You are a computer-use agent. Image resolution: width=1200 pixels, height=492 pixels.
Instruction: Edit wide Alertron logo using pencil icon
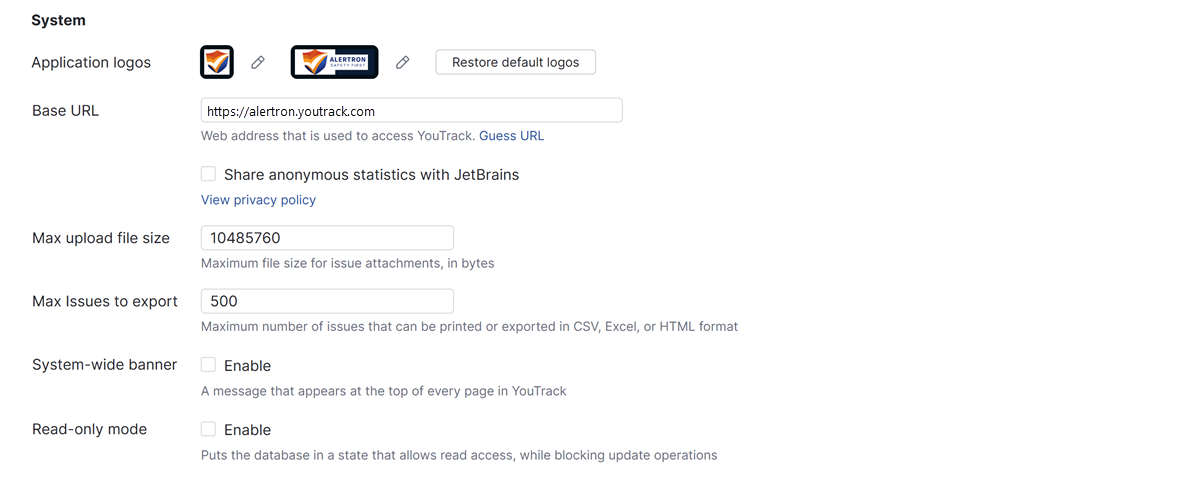(403, 62)
